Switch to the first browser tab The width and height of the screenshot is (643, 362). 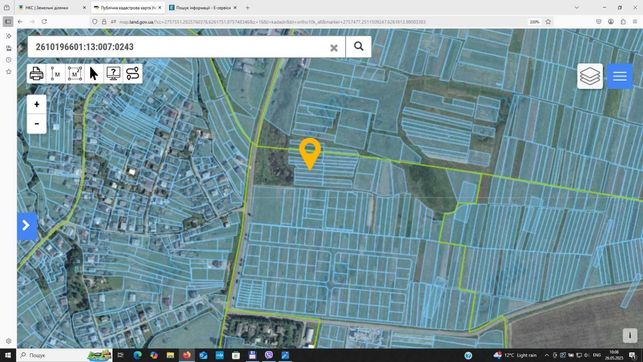(51, 7)
